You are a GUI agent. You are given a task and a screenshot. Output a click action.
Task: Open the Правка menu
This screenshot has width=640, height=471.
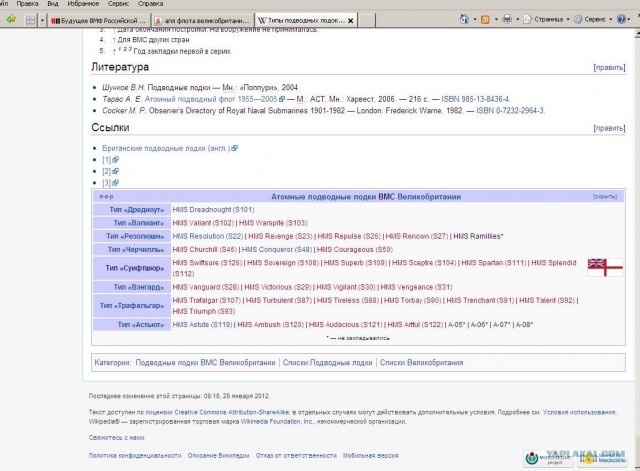tap(27, 4)
